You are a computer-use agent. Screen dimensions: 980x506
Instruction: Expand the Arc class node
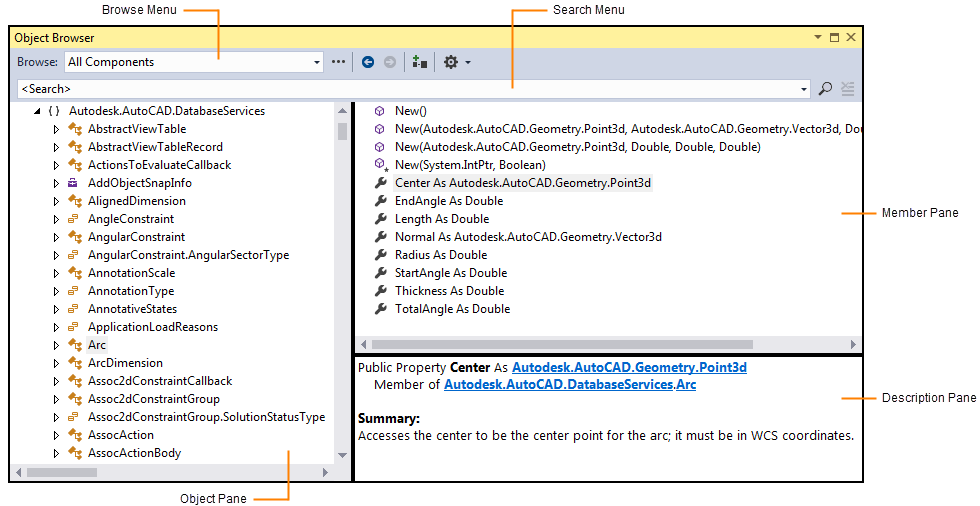click(56, 345)
